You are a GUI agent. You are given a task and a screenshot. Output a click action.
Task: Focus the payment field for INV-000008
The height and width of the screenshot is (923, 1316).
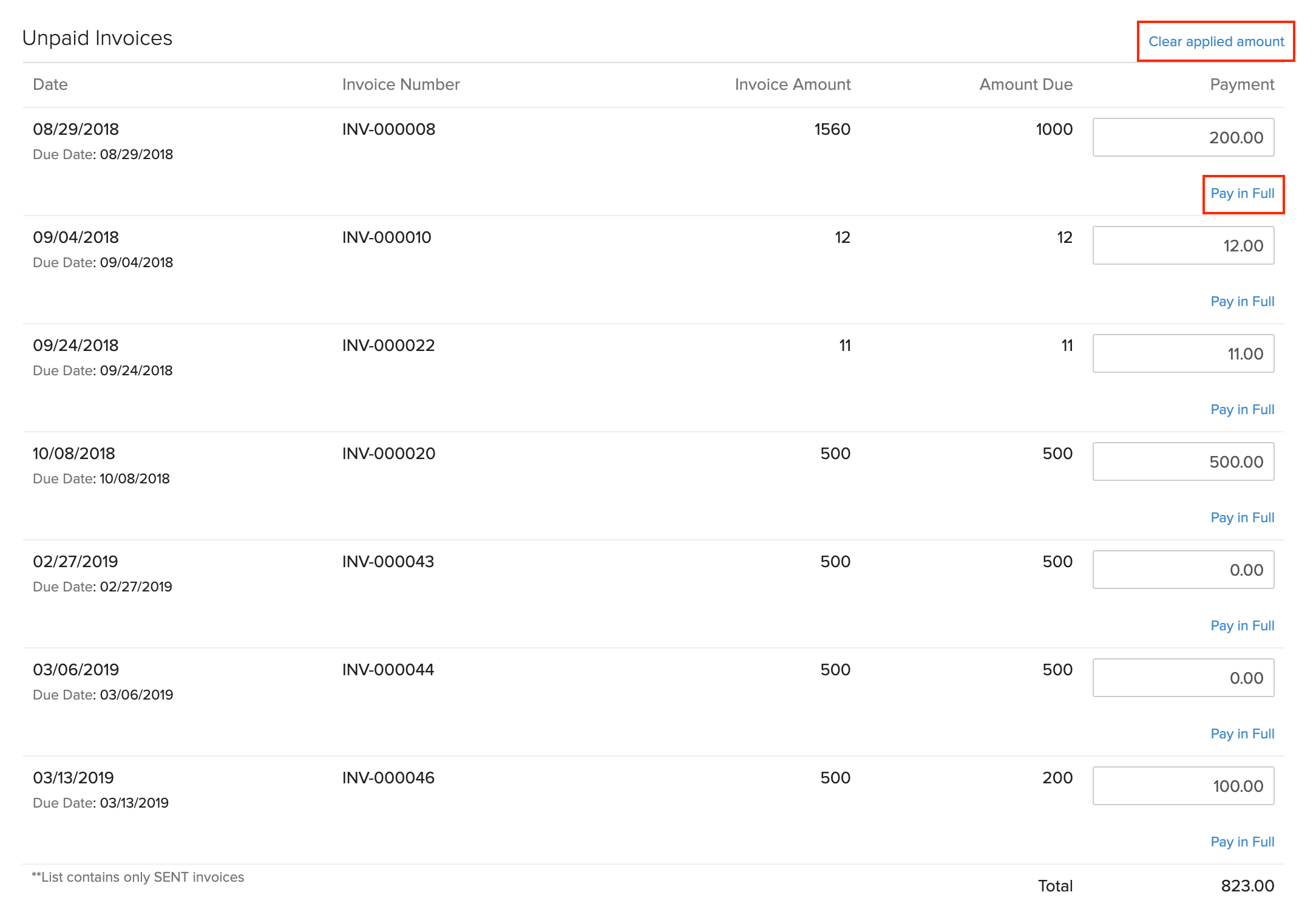[x=1183, y=137]
